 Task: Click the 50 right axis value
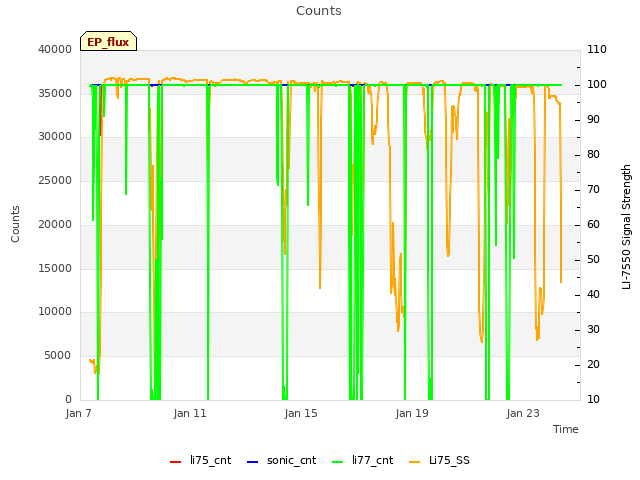(593, 260)
